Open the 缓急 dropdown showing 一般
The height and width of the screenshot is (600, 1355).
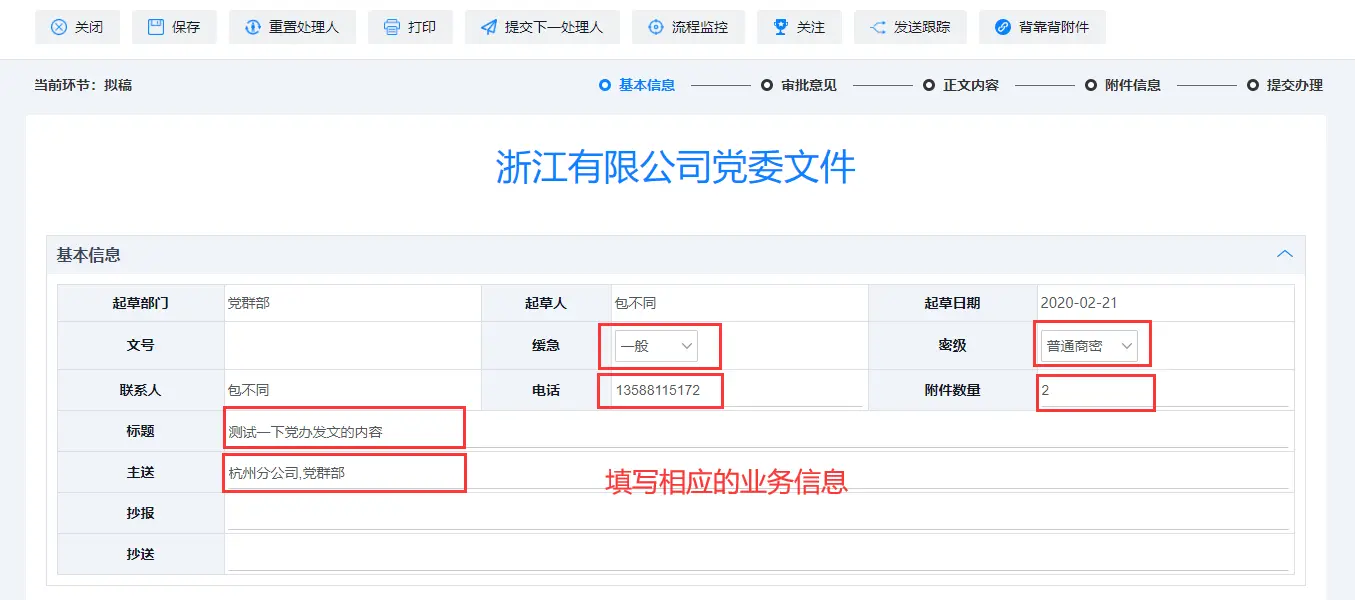point(656,346)
